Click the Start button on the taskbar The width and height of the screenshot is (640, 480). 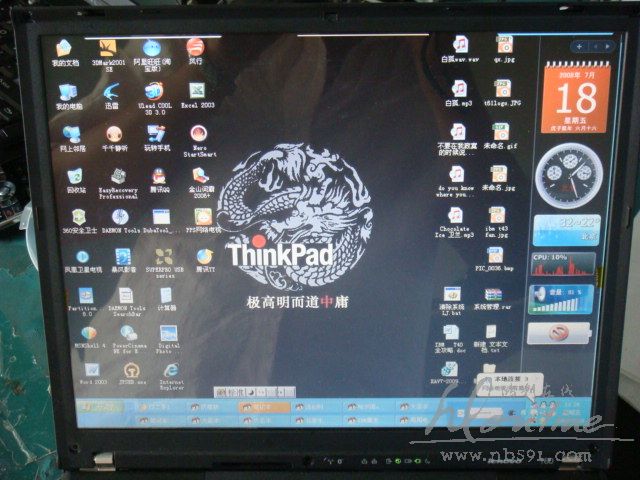[x=95, y=406]
